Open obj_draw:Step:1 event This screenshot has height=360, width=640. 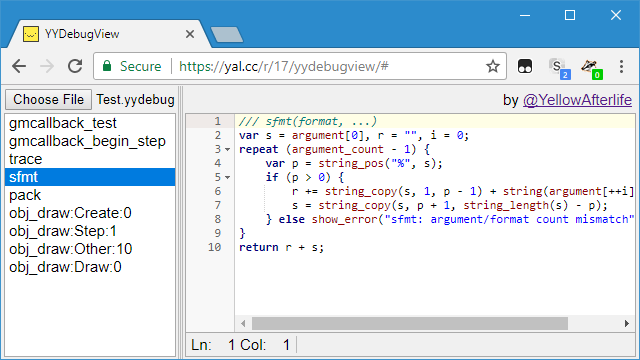[x=90, y=231]
